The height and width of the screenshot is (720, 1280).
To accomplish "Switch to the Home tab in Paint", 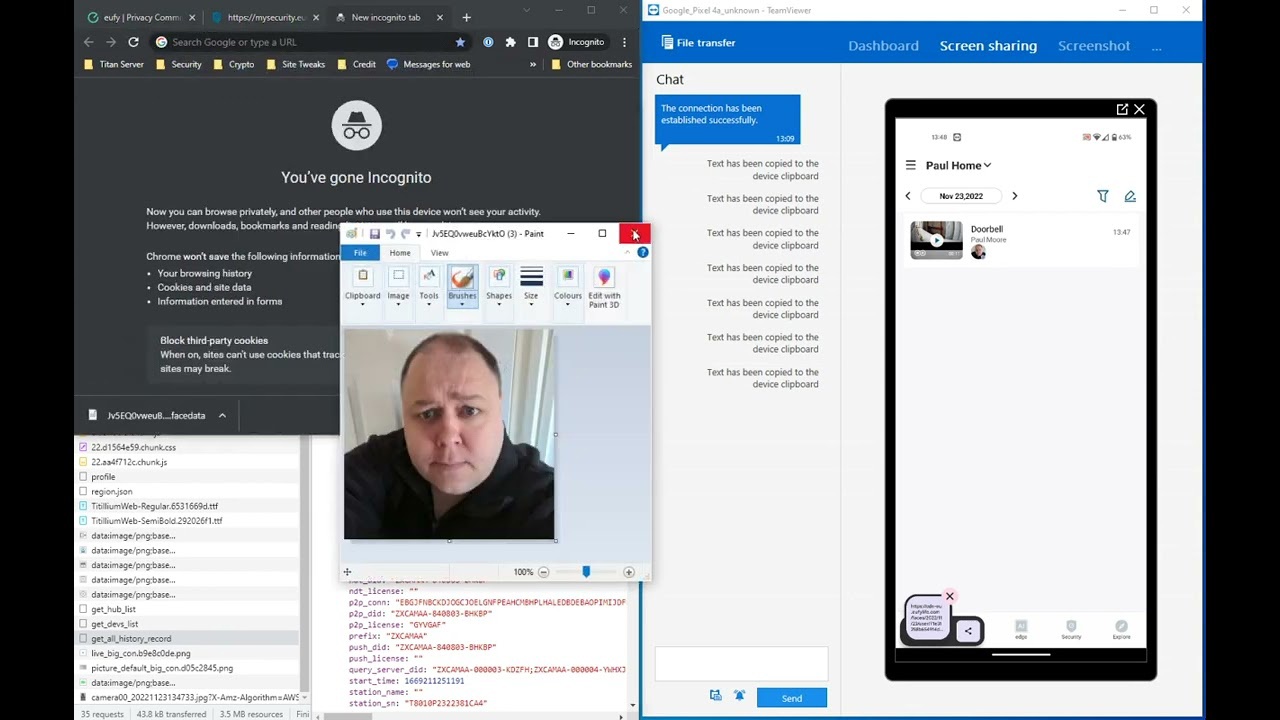I will (399, 253).
